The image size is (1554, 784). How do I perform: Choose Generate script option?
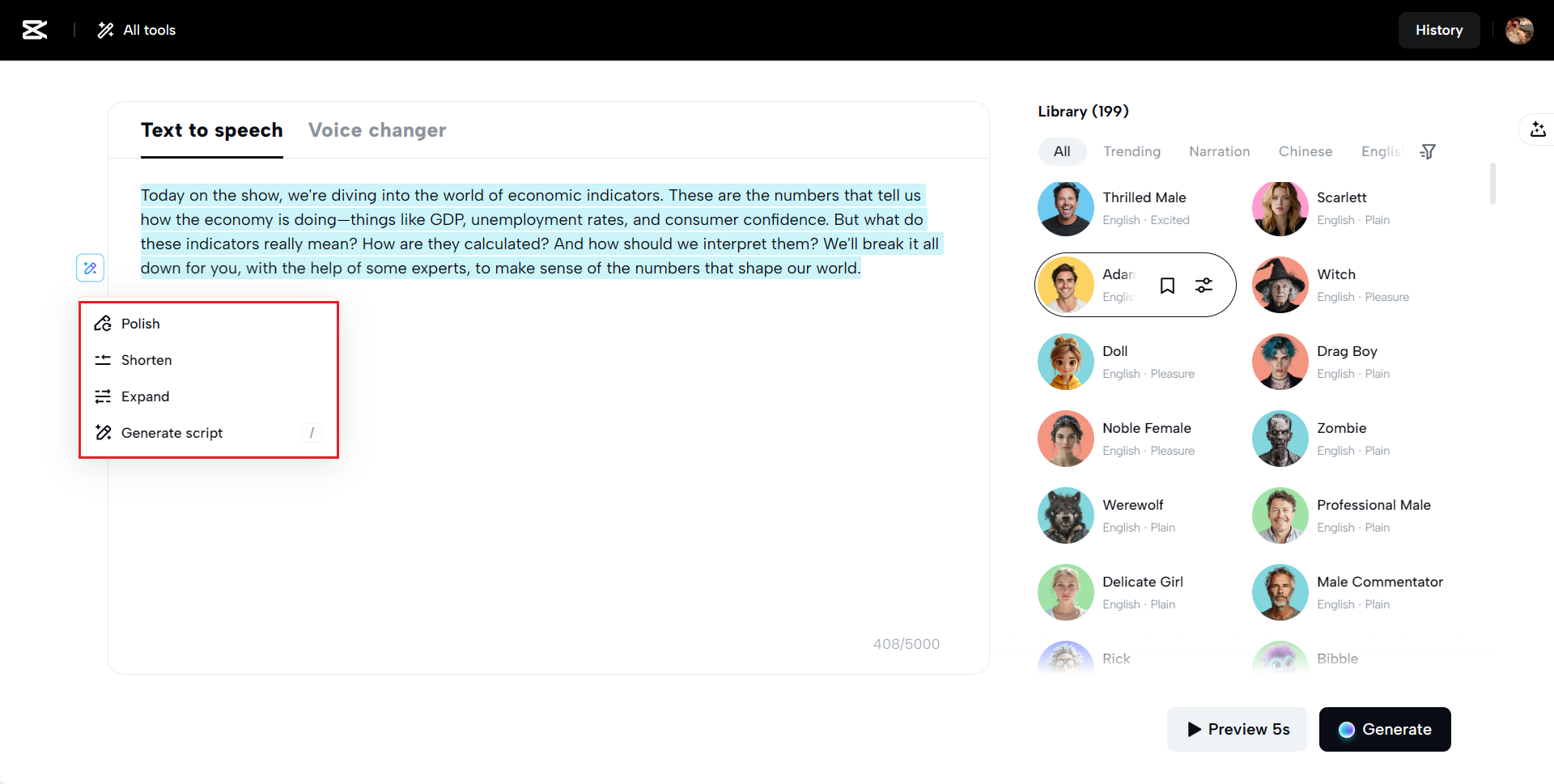[x=172, y=433]
